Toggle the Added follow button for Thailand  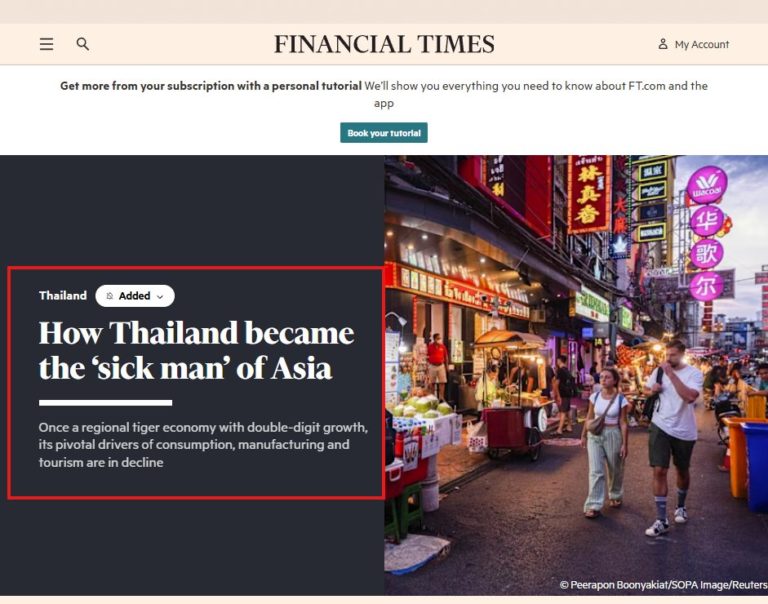coord(135,296)
